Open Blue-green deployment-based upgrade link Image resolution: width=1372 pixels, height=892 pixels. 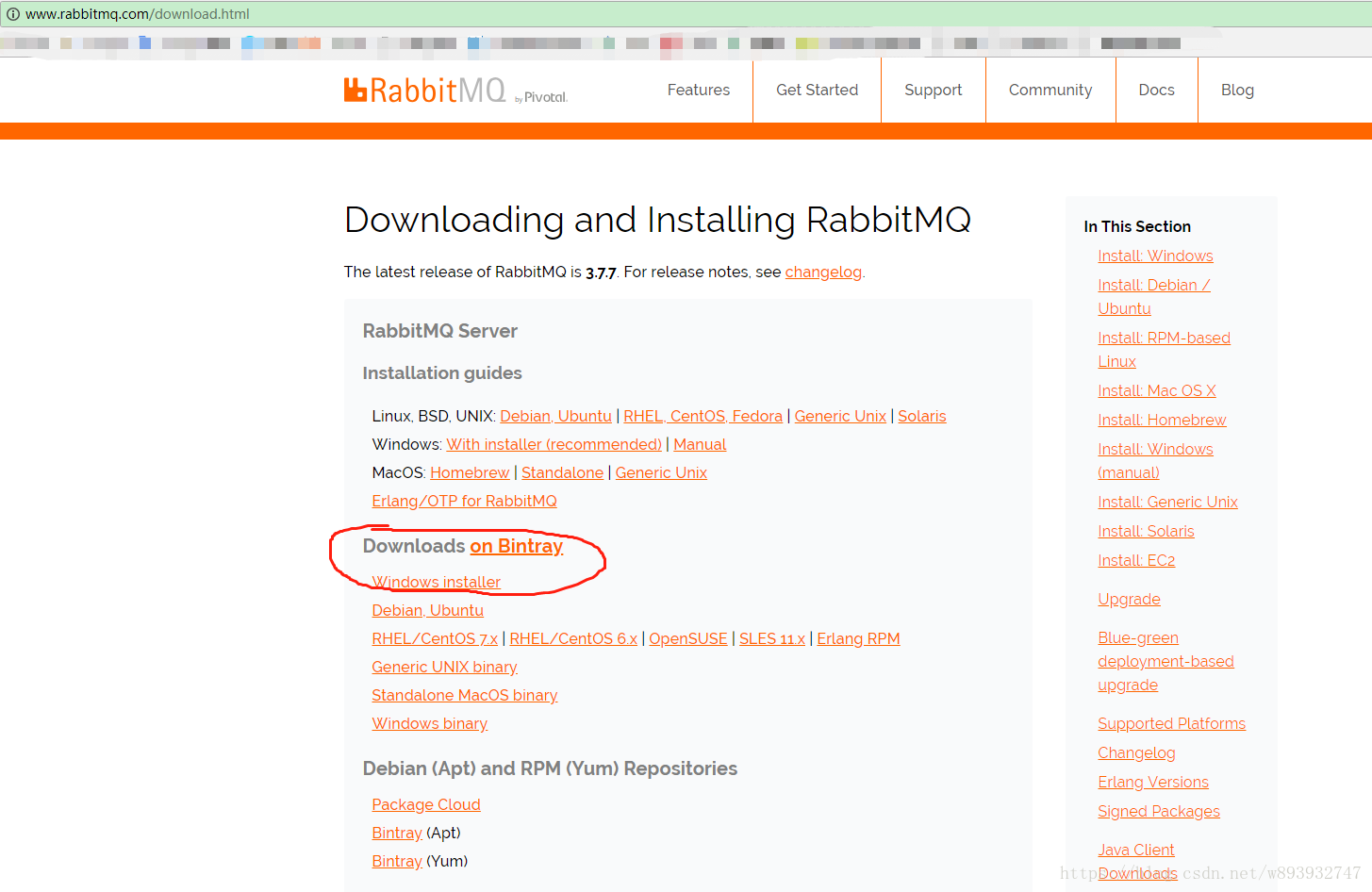pos(1165,661)
